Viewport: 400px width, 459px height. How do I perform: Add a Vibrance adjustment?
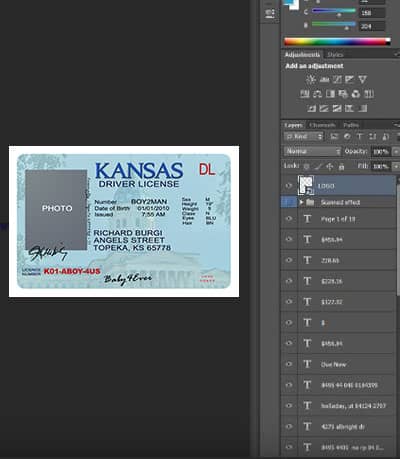(x=362, y=79)
